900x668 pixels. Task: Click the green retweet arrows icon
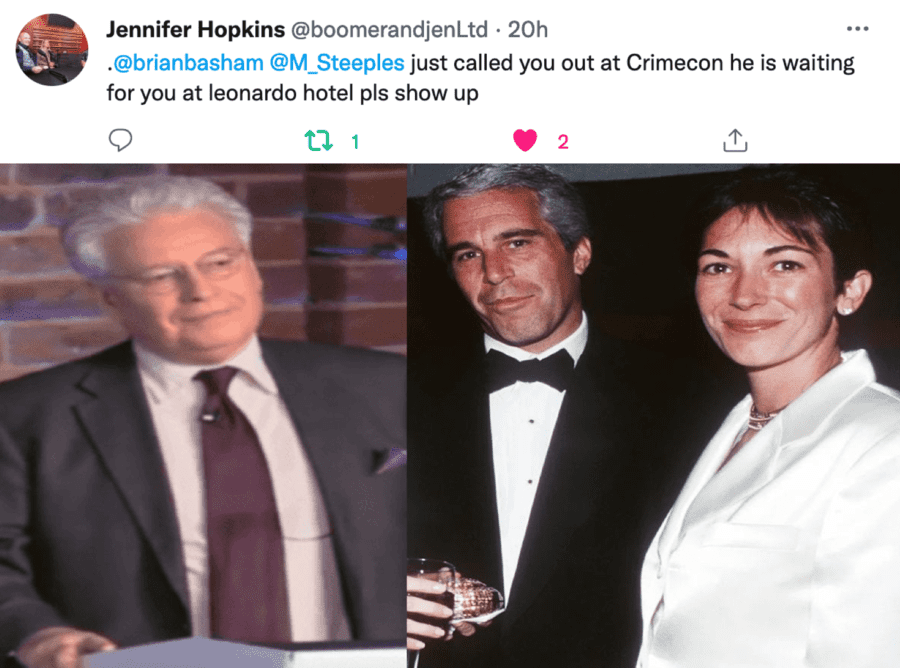coord(319,141)
